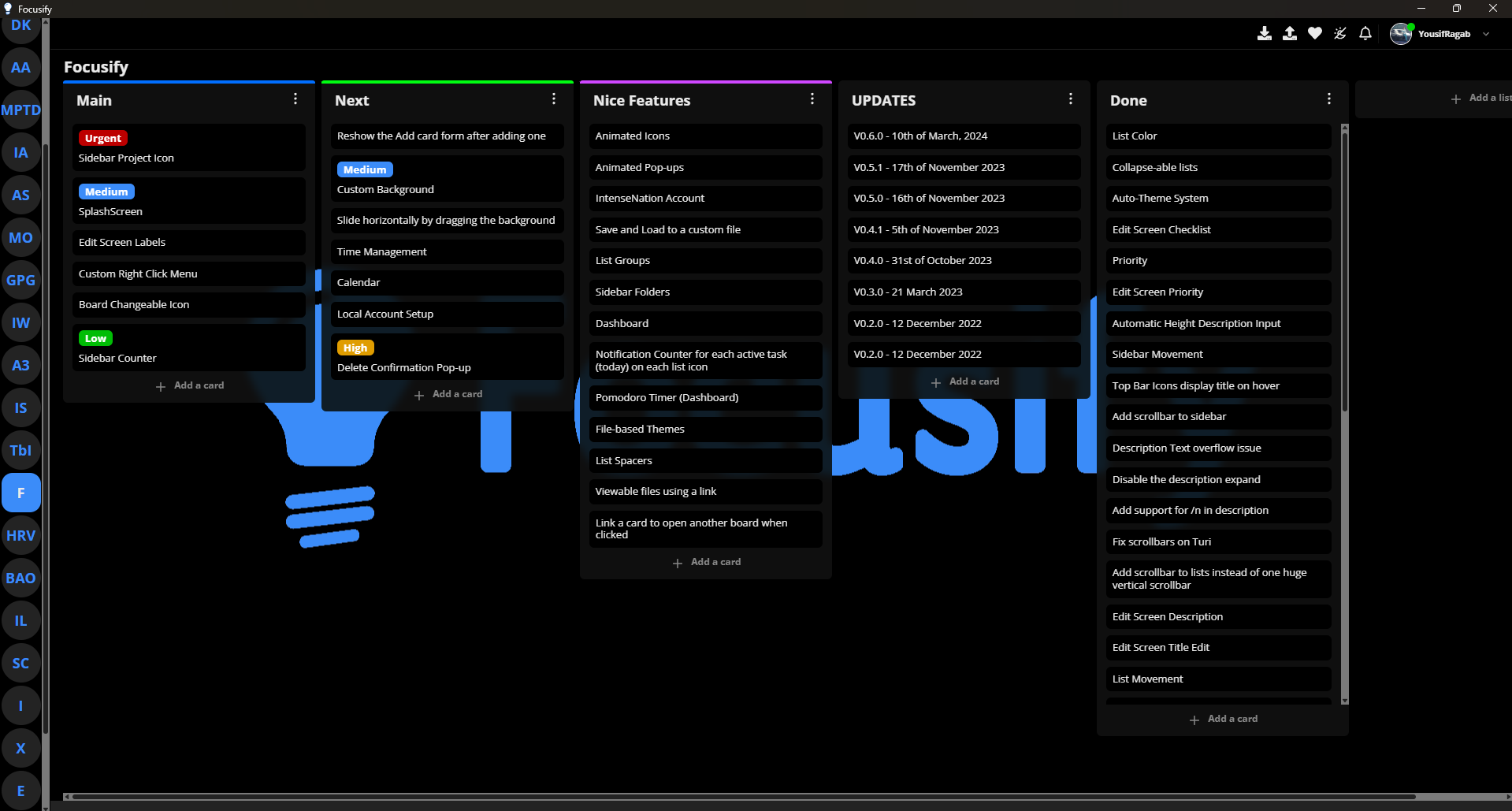Open the Nice Features list options menu
This screenshot has width=1512, height=811.
point(812,99)
